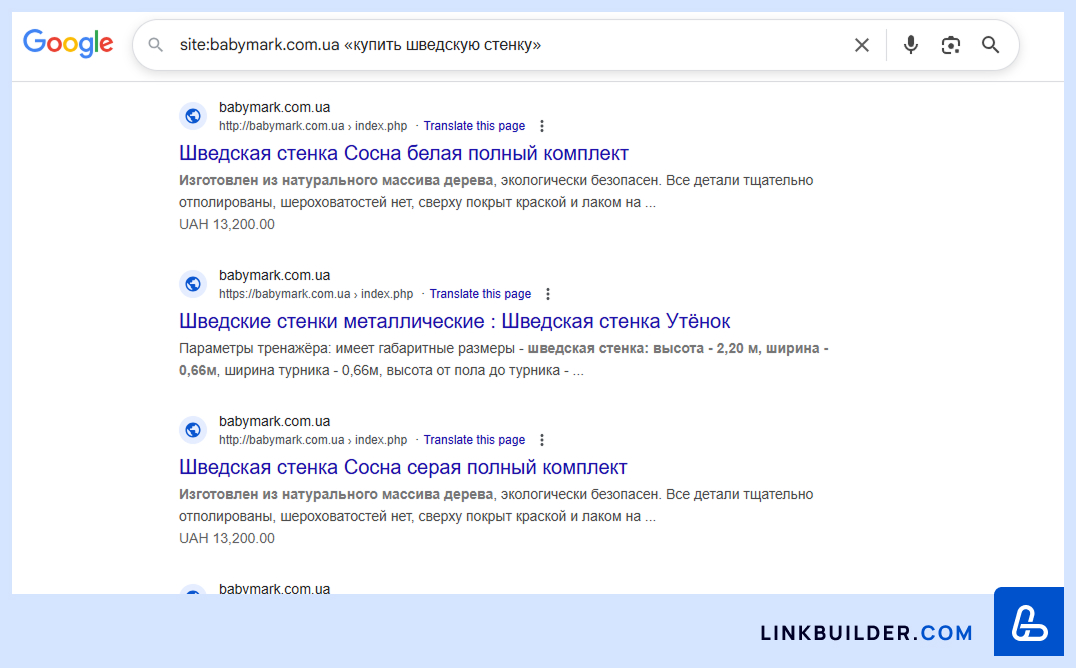Translate the Шведская стенка Утёнок result page
This screenshot has height=668, width=1076.
point(480,294)
